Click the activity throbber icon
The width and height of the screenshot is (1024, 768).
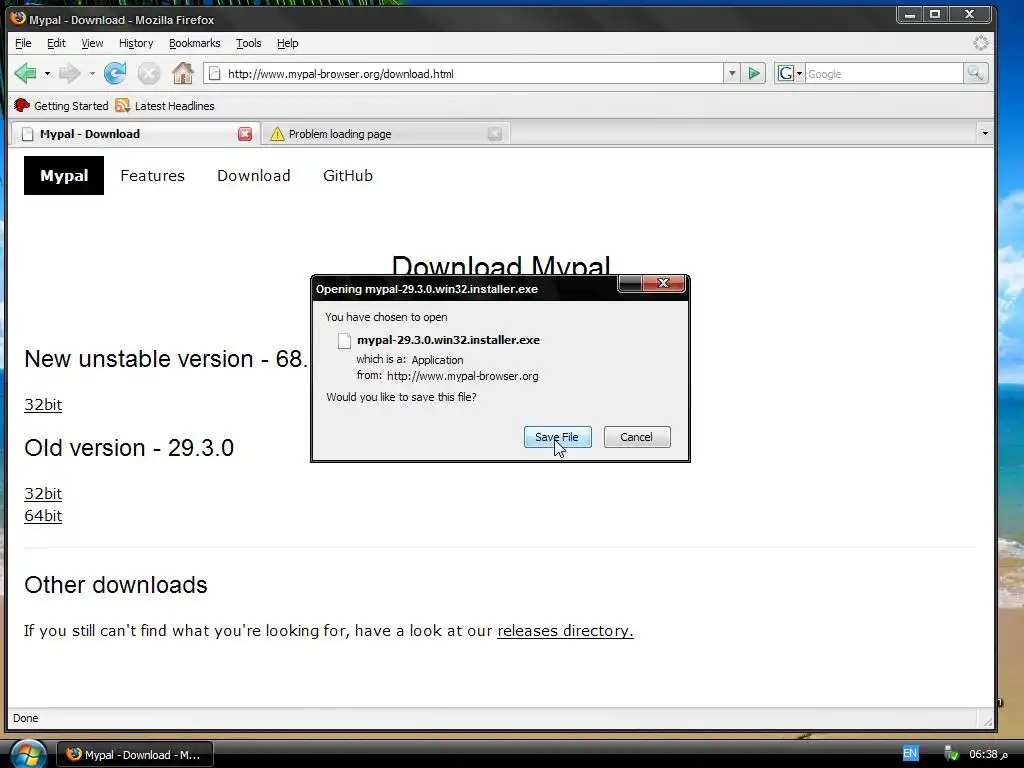(x=980, y=43)
